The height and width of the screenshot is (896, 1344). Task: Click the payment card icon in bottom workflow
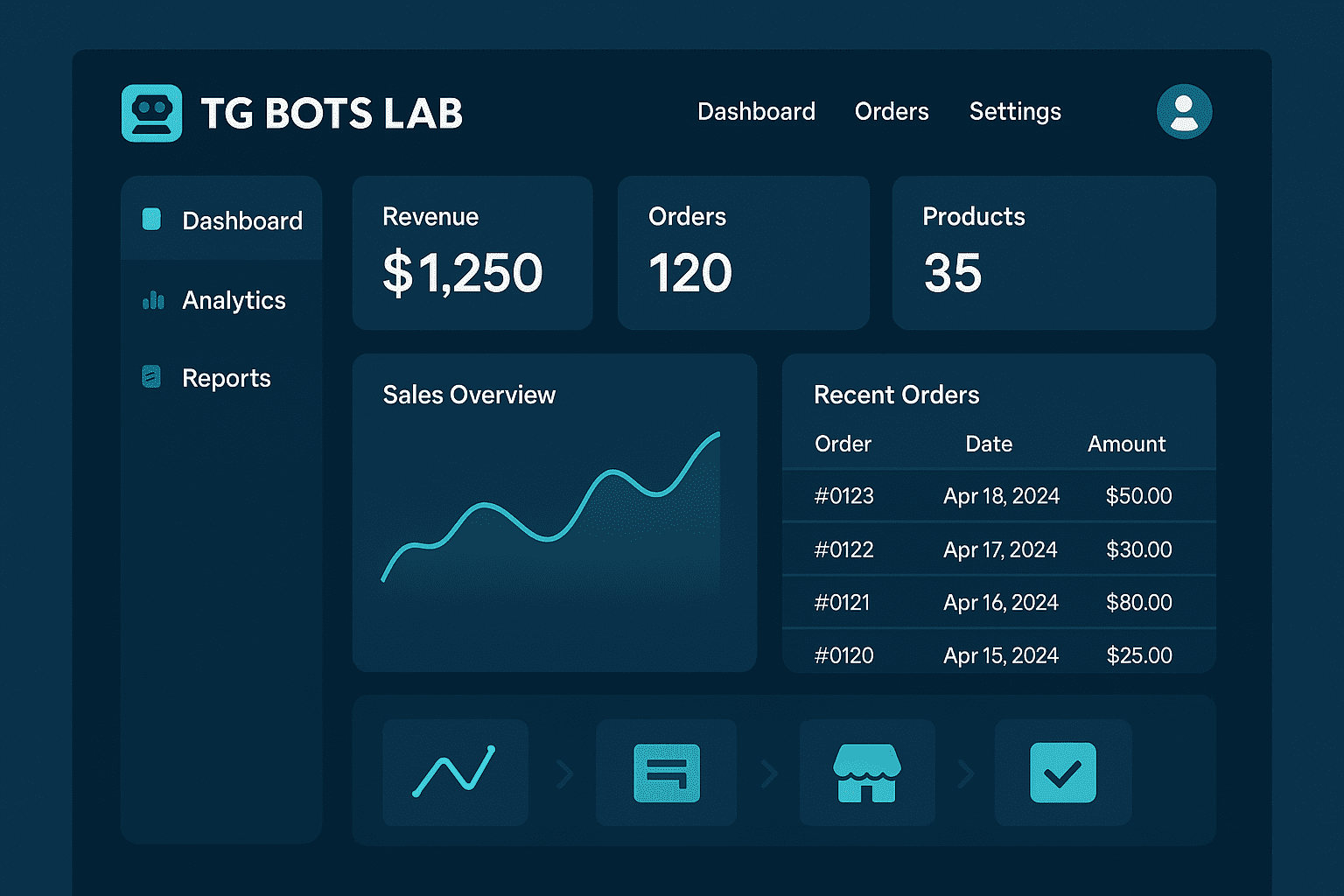(666, 773)
